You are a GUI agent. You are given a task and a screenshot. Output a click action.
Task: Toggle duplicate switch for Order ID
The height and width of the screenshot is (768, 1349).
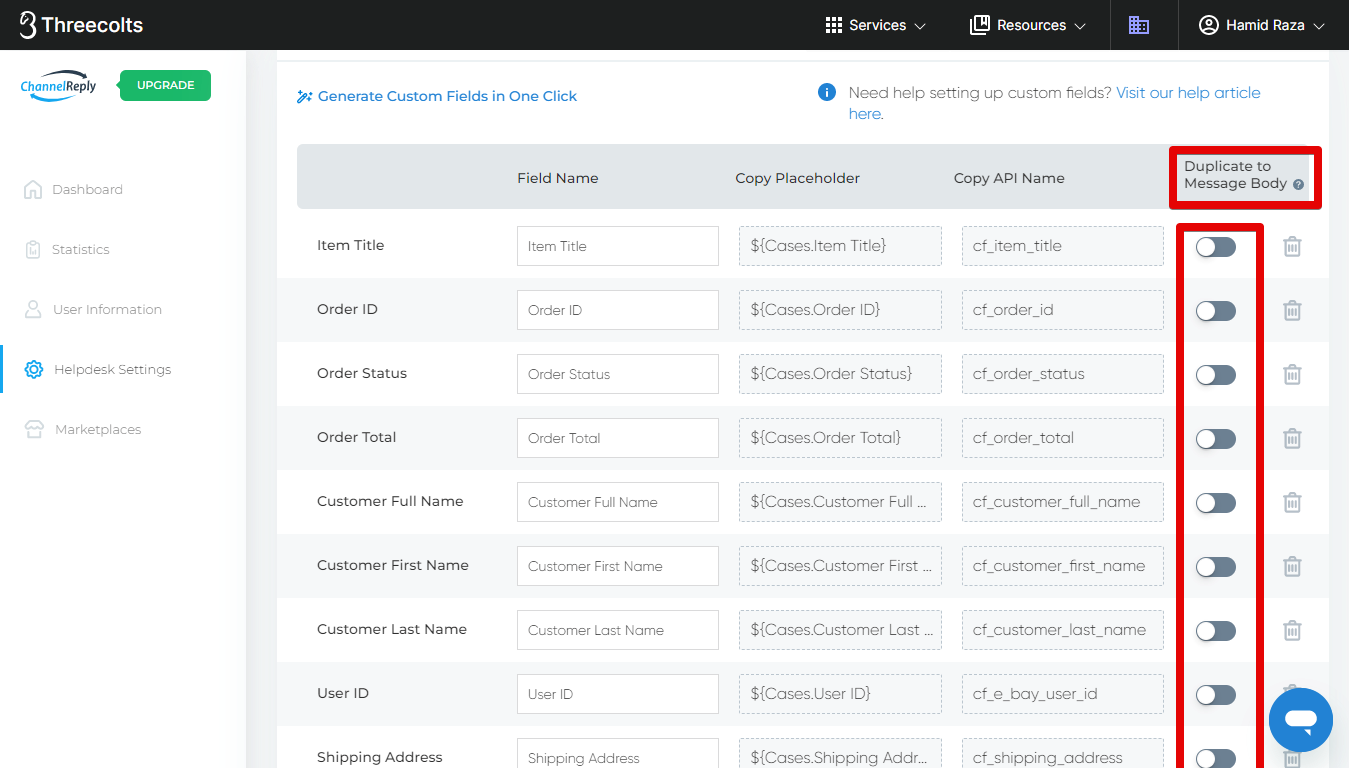[x=1216, y=311]
